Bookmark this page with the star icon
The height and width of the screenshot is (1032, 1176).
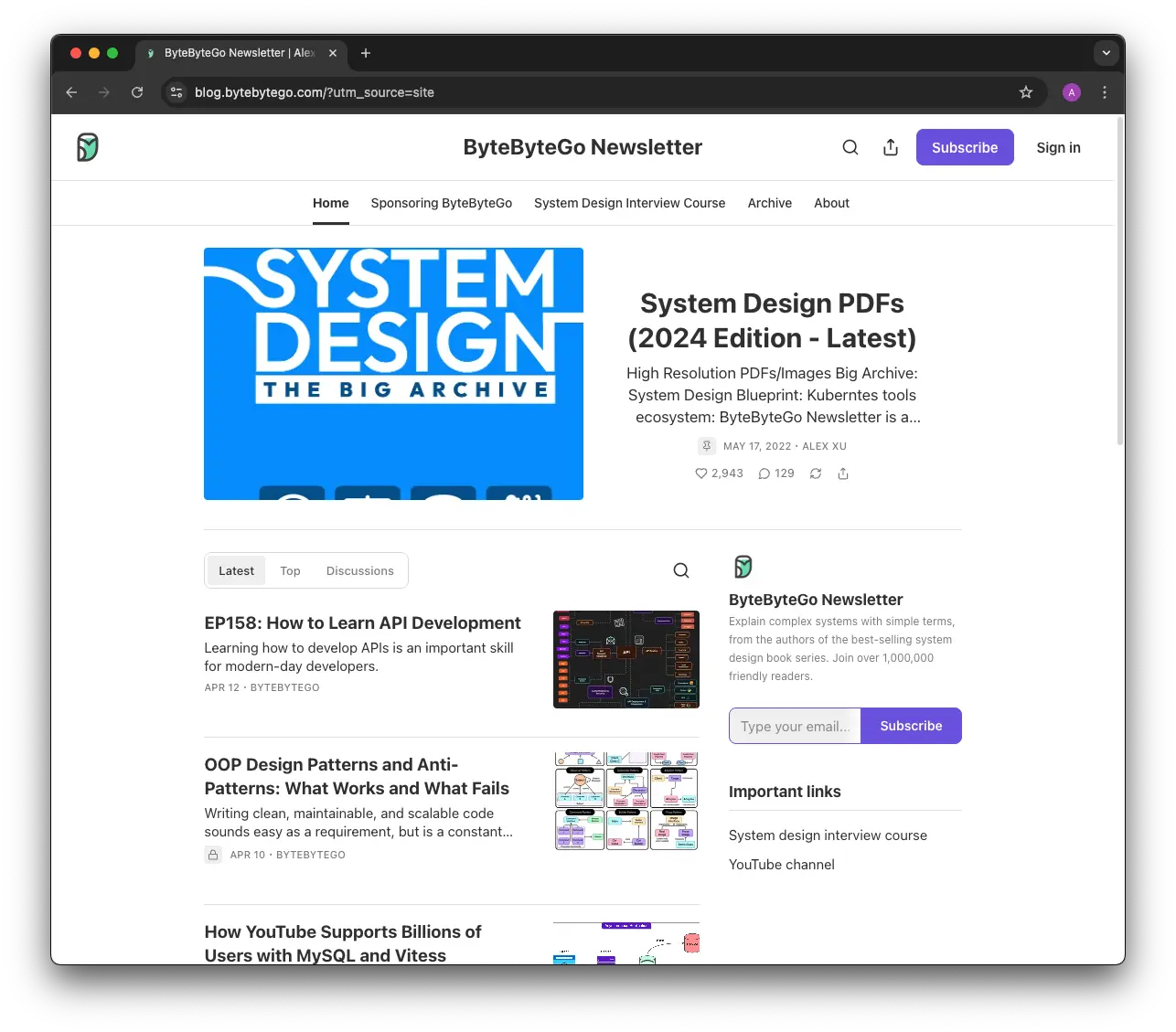(1026, 92)
